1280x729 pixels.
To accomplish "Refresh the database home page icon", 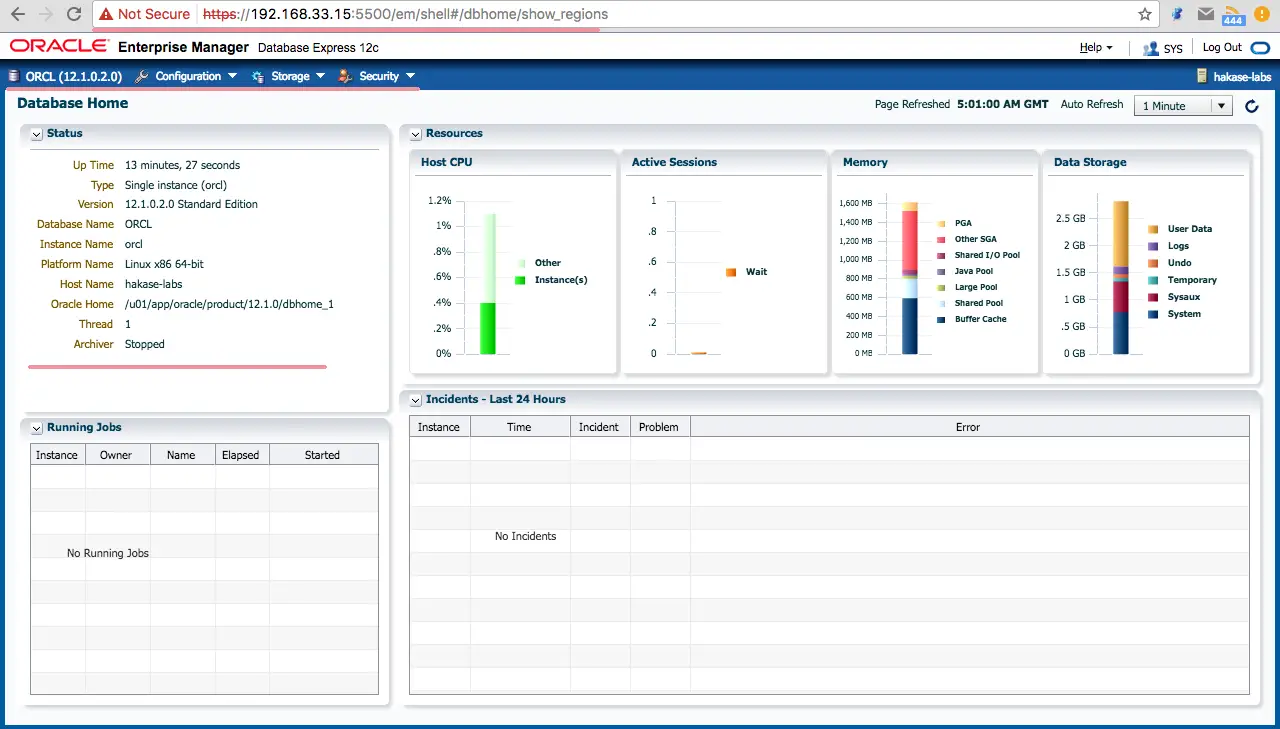I will (x=1251, y=106).
